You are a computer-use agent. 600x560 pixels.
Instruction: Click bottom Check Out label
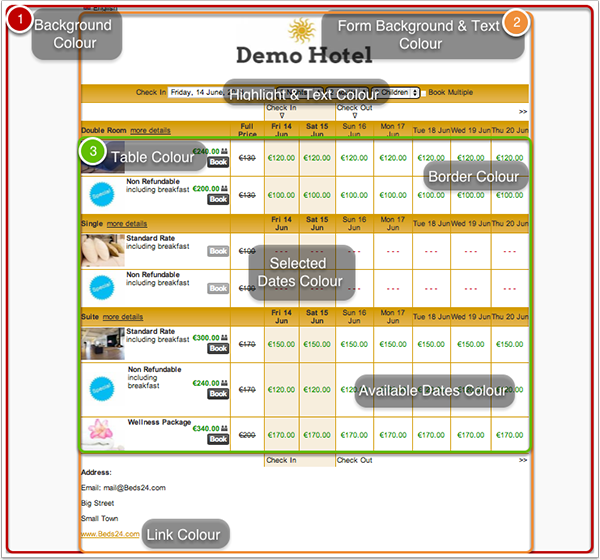355,460
